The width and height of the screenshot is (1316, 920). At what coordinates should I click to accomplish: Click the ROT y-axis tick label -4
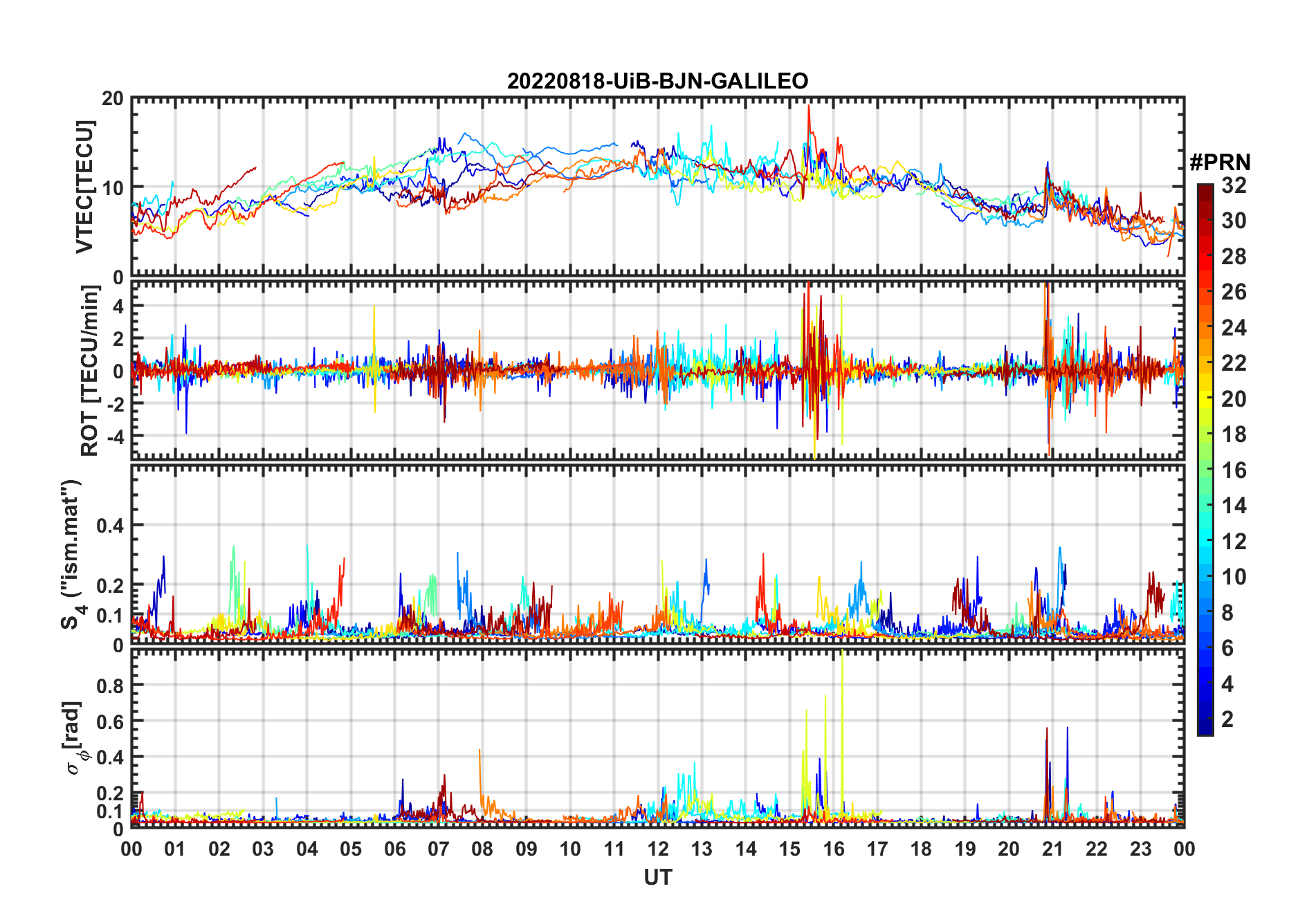click(114, 437)
